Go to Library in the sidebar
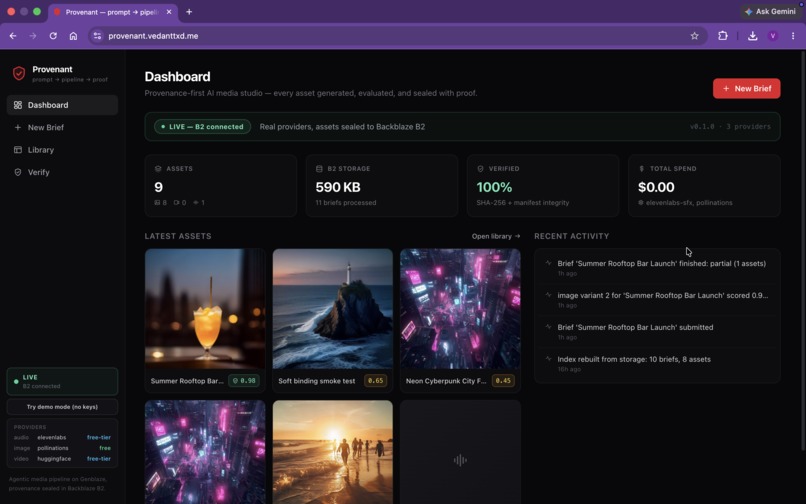 point(62,150)
